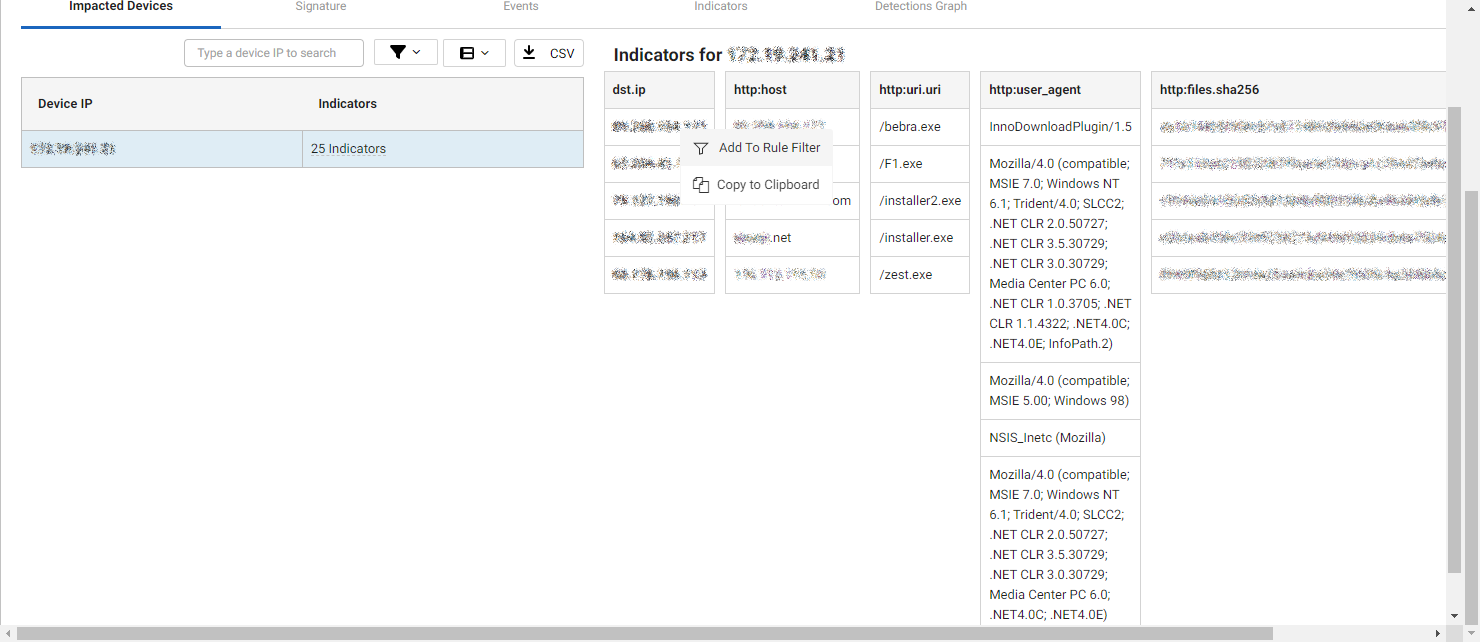Select the MSIE 5.00; Windows 98 user agent
Viewport: 1480px width, 642px height.
(1060, 391)
